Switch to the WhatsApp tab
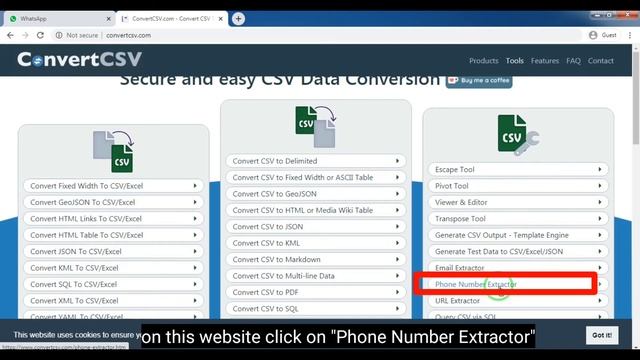The image size is (640, 360). (x=60, y=19)
